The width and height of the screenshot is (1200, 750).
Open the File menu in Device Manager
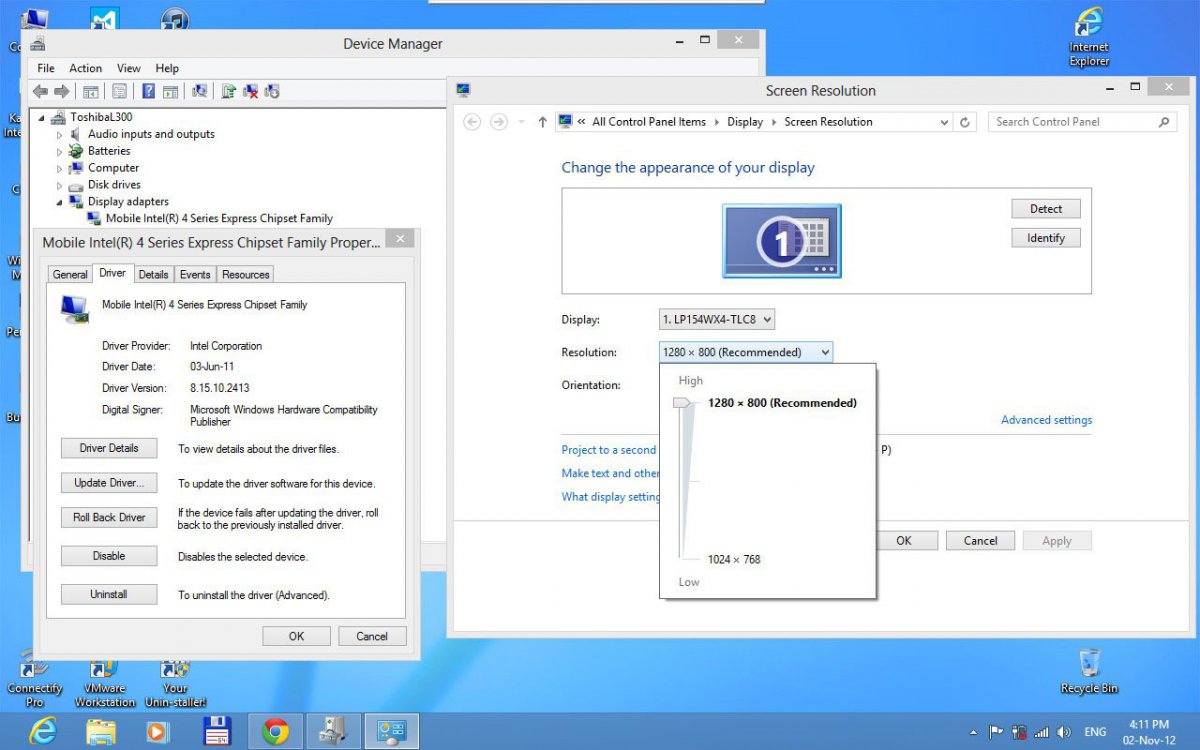46,68
